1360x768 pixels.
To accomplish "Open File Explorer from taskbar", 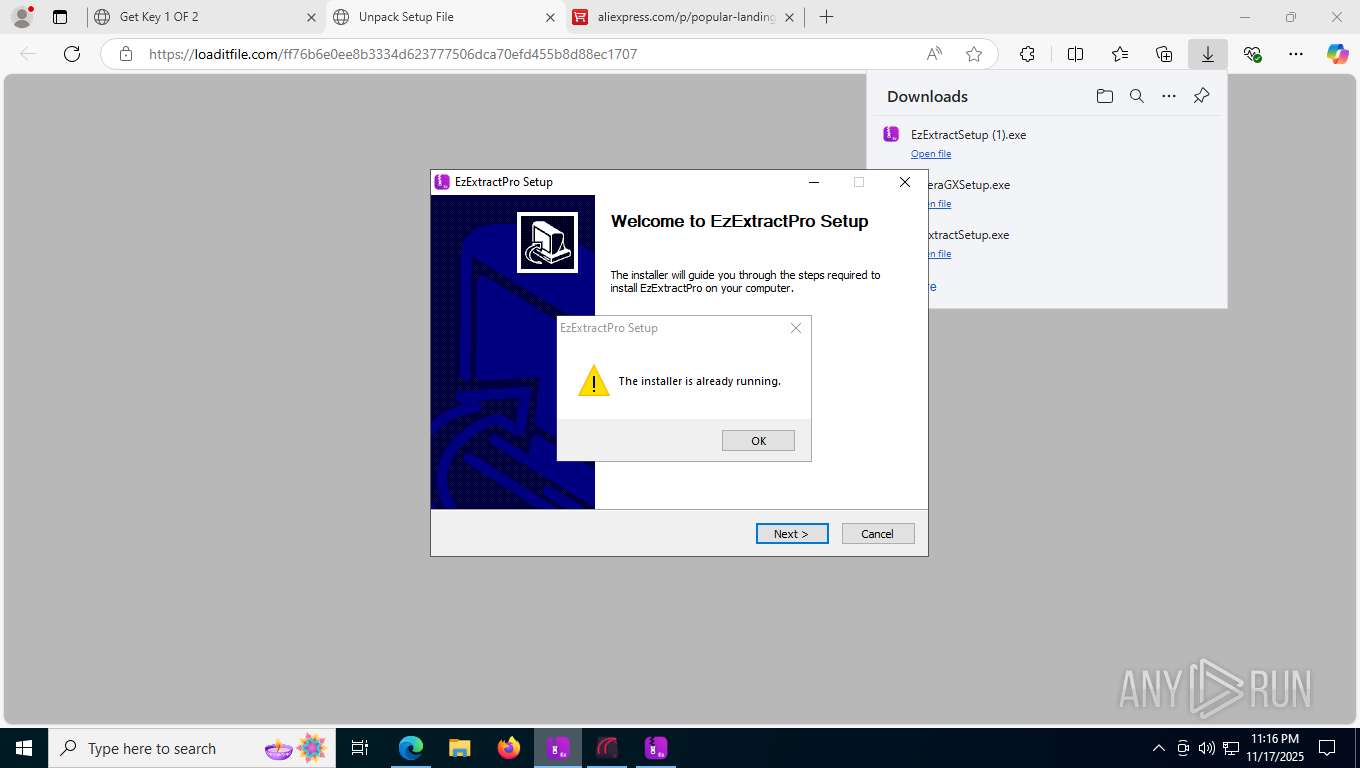I will pos(459,748).
